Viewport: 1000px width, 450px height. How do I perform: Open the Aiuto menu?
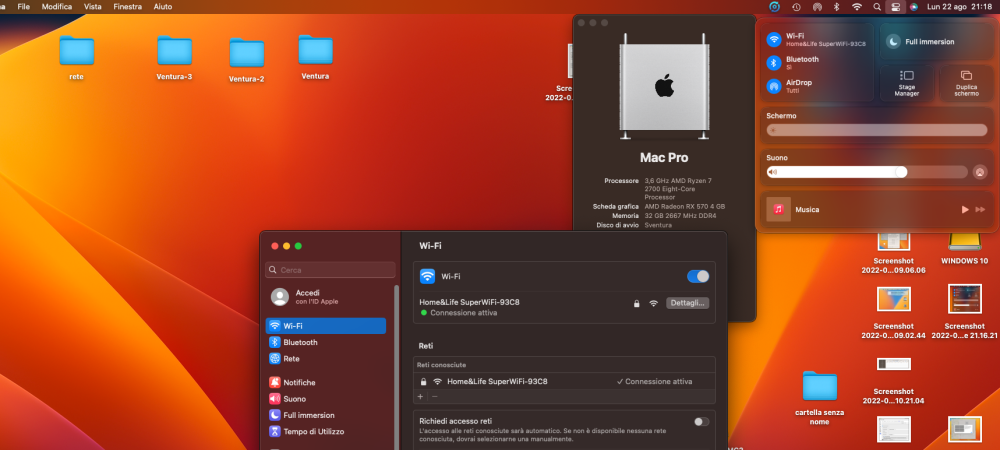click(x=163, y=6)
